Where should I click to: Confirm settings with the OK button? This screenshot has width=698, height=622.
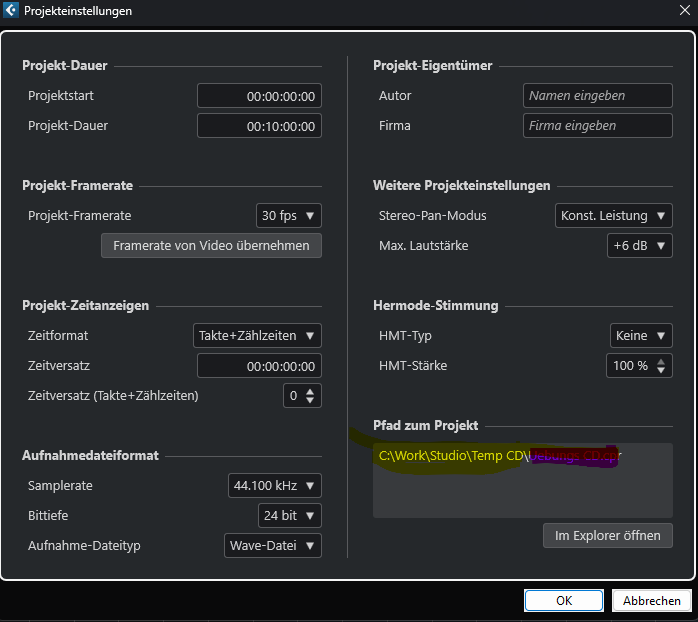(564, 601)
